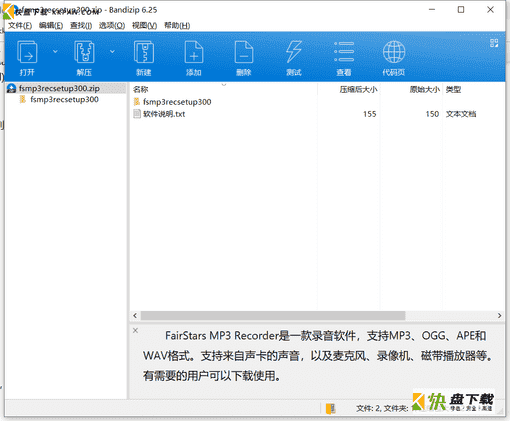510x421 pixels.
Task: Click the horizontal scrollbar left arrow
Action: [x=135, y=315]
